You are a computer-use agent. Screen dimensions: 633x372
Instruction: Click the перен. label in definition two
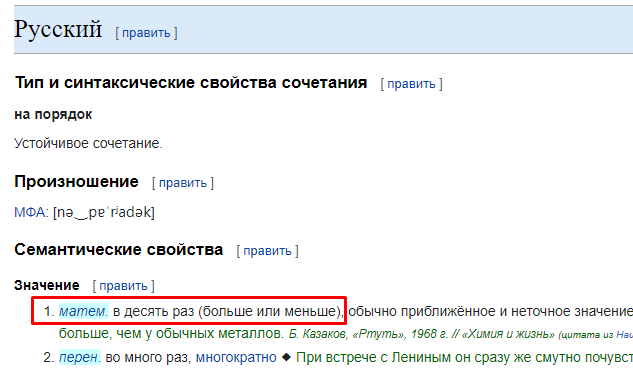point(80,357)
